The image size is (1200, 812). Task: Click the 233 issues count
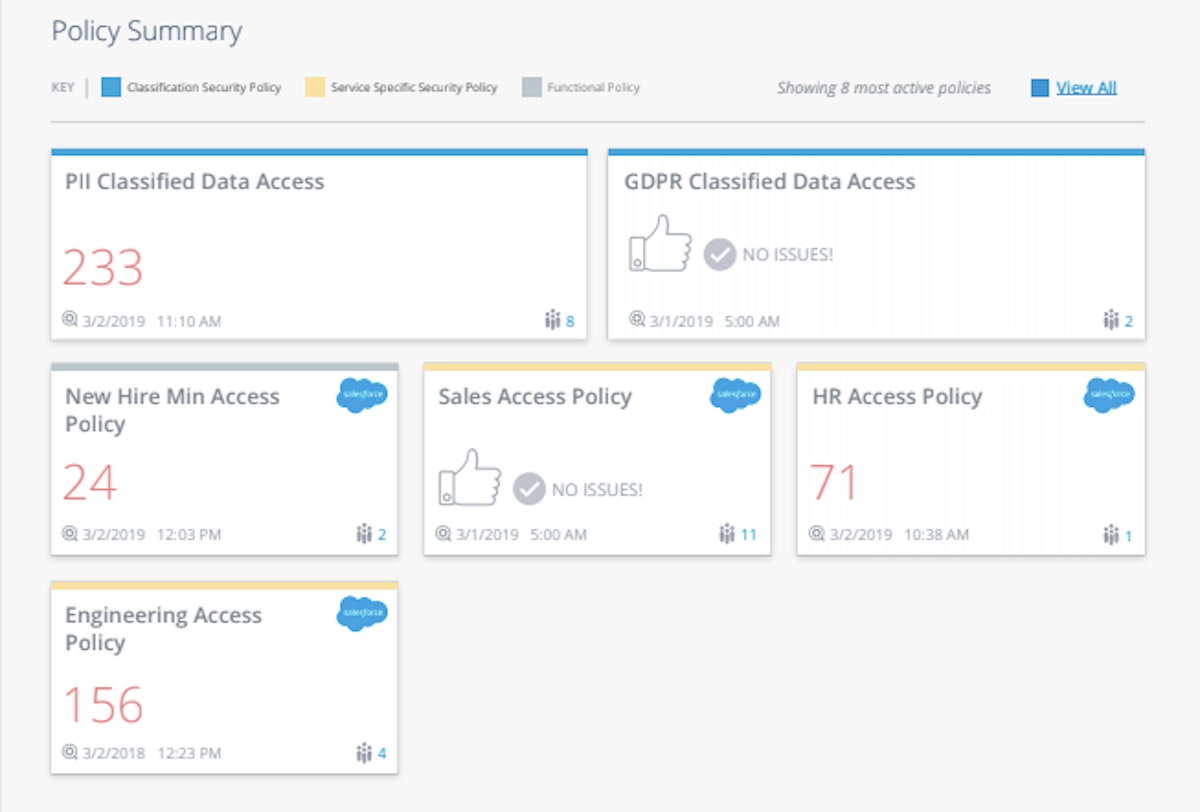tap(103, 268)
